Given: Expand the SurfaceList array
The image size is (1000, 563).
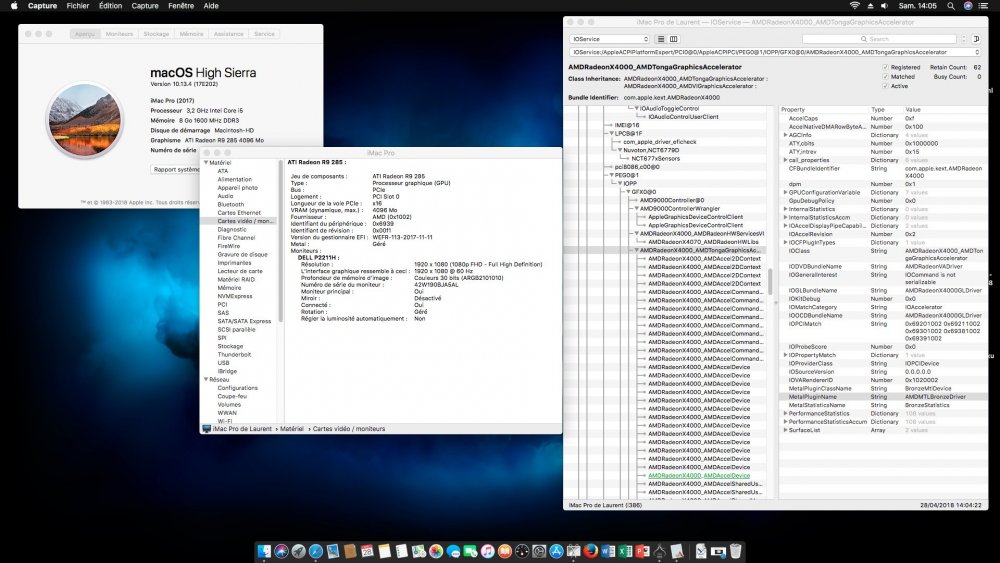Looking at the screenshot, I should coord(785,430).
